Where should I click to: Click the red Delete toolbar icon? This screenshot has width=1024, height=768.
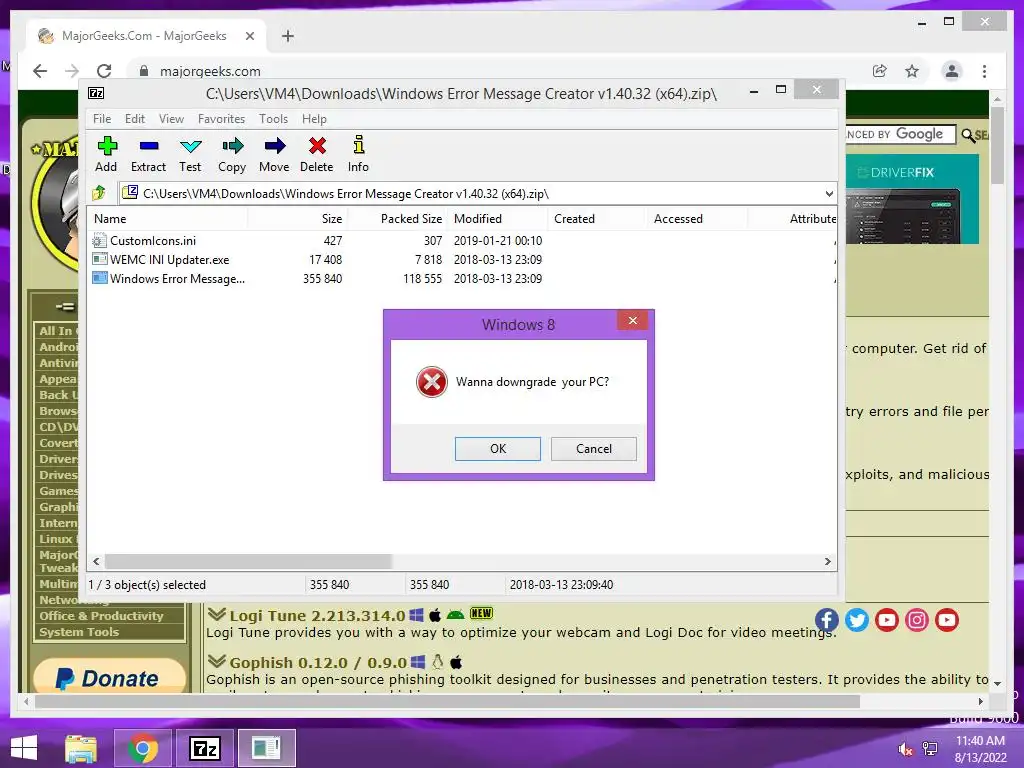(x=317, y=155)
